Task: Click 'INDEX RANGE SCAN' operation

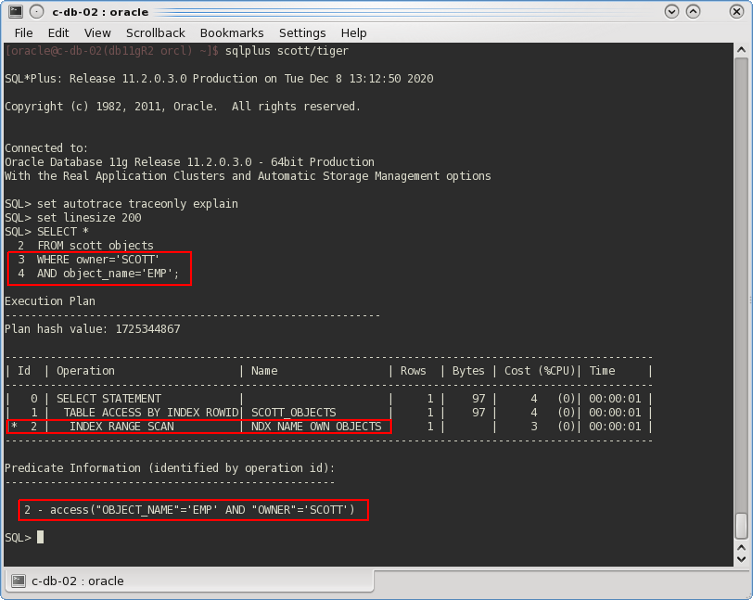Action: tap(121, 427)
